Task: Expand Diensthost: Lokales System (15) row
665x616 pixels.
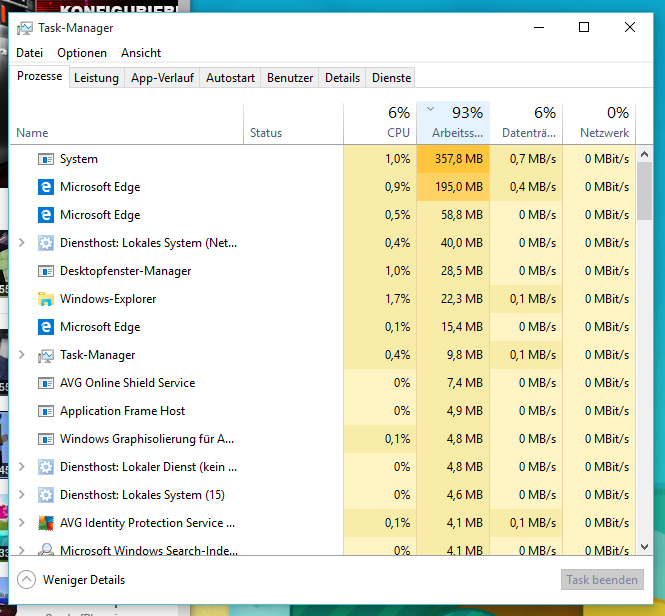Action: click(22, 495)
